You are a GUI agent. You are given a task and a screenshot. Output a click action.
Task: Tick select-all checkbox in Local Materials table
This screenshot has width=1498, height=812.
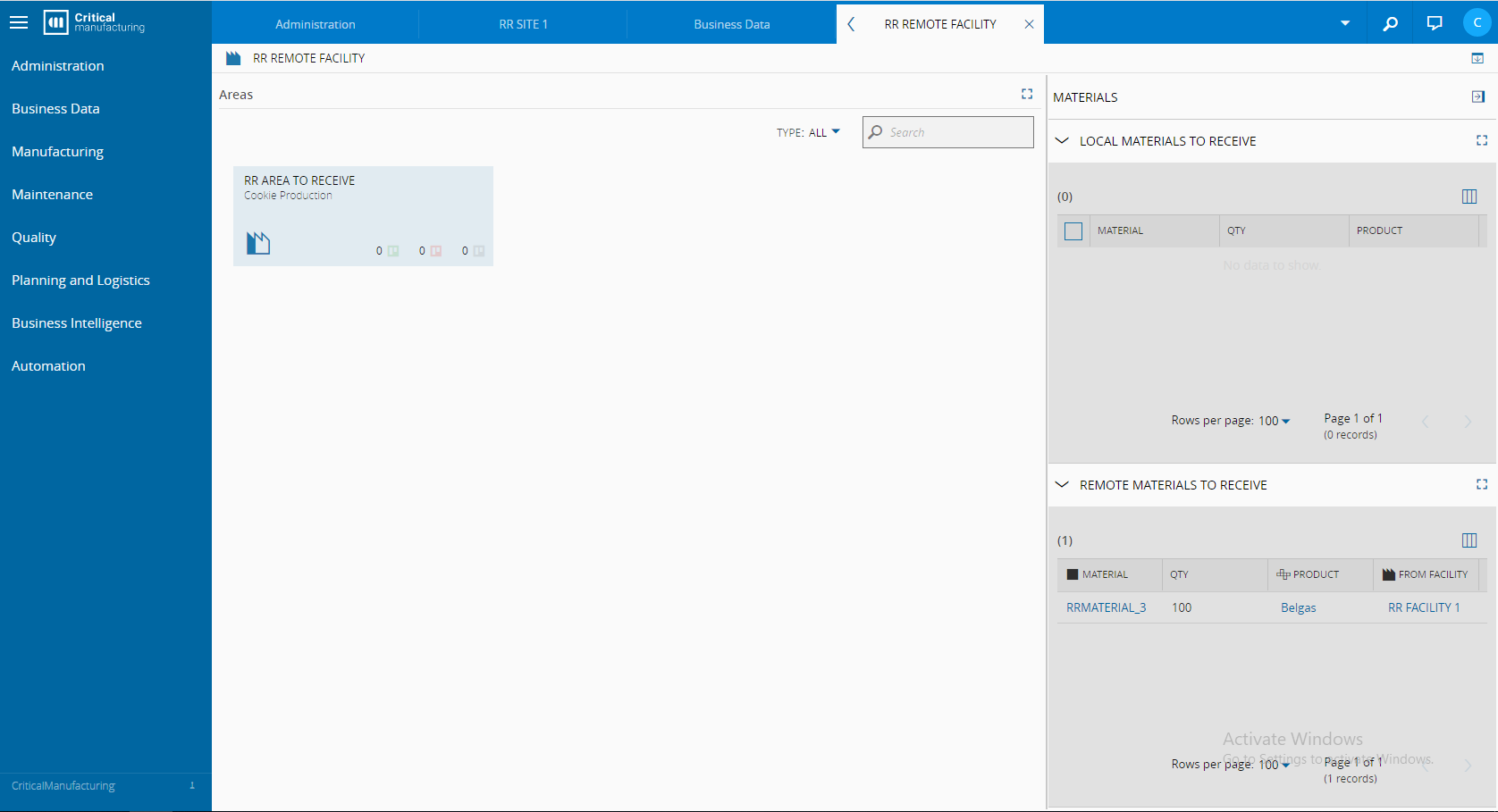tap(1073, 231)
